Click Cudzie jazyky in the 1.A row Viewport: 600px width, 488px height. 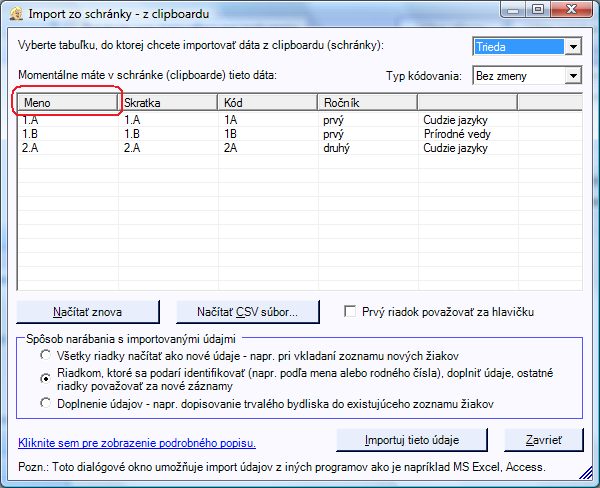coord(455,120)
